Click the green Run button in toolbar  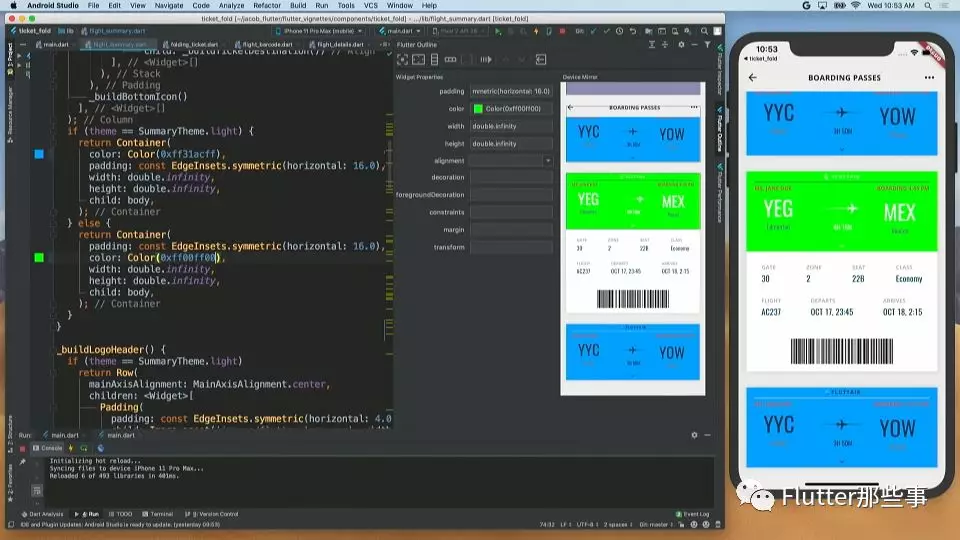[498, 31]
